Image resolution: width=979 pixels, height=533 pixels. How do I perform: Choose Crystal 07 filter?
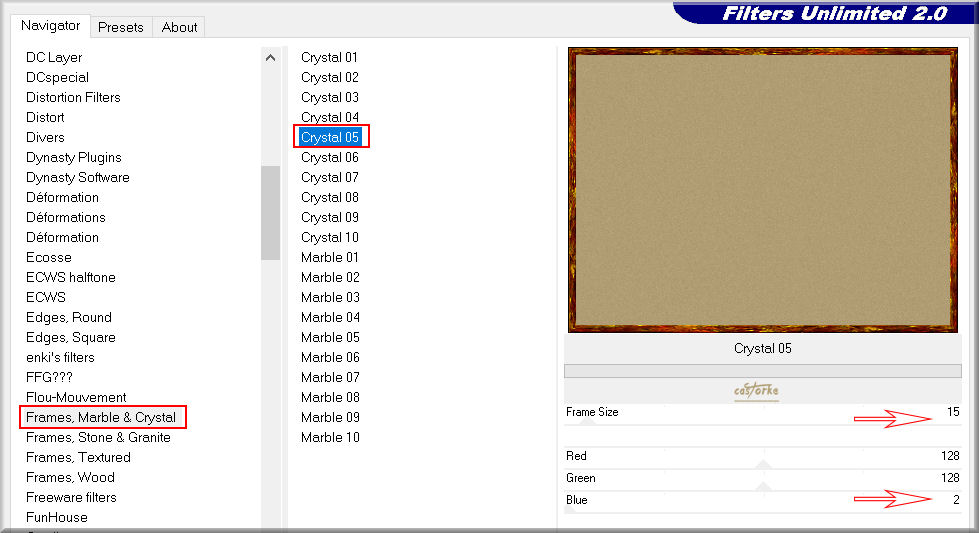(330, 177)
